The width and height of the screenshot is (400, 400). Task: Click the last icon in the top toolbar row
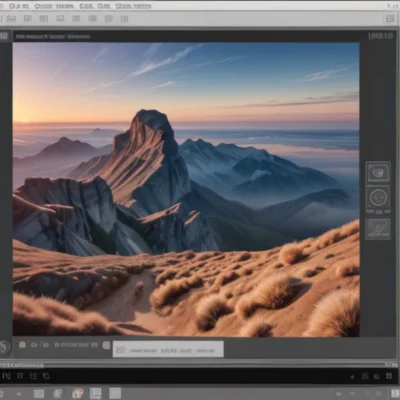(x=124, y=19)
